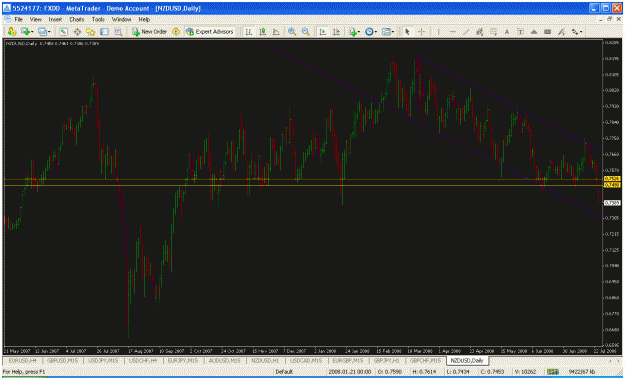
Task: Click the Templates icon
Action: pyautogui.click(x=386, y=32)
